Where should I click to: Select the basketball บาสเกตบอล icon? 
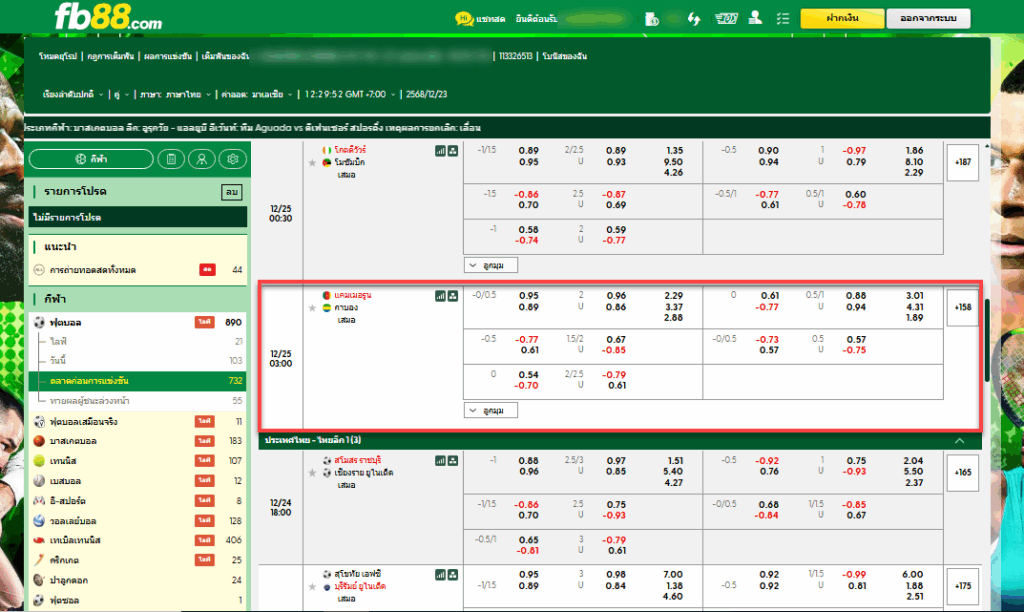pyautogui.click(x=39, y=441)
